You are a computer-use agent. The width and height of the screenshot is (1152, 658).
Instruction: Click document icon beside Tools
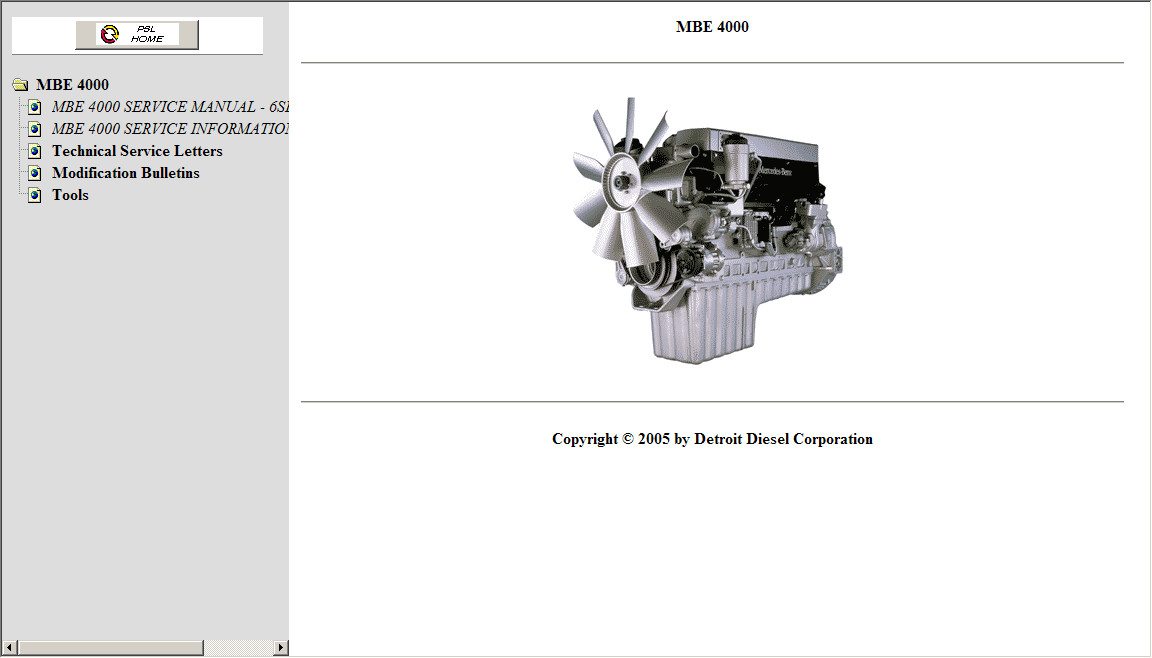(x=35, y=195)
